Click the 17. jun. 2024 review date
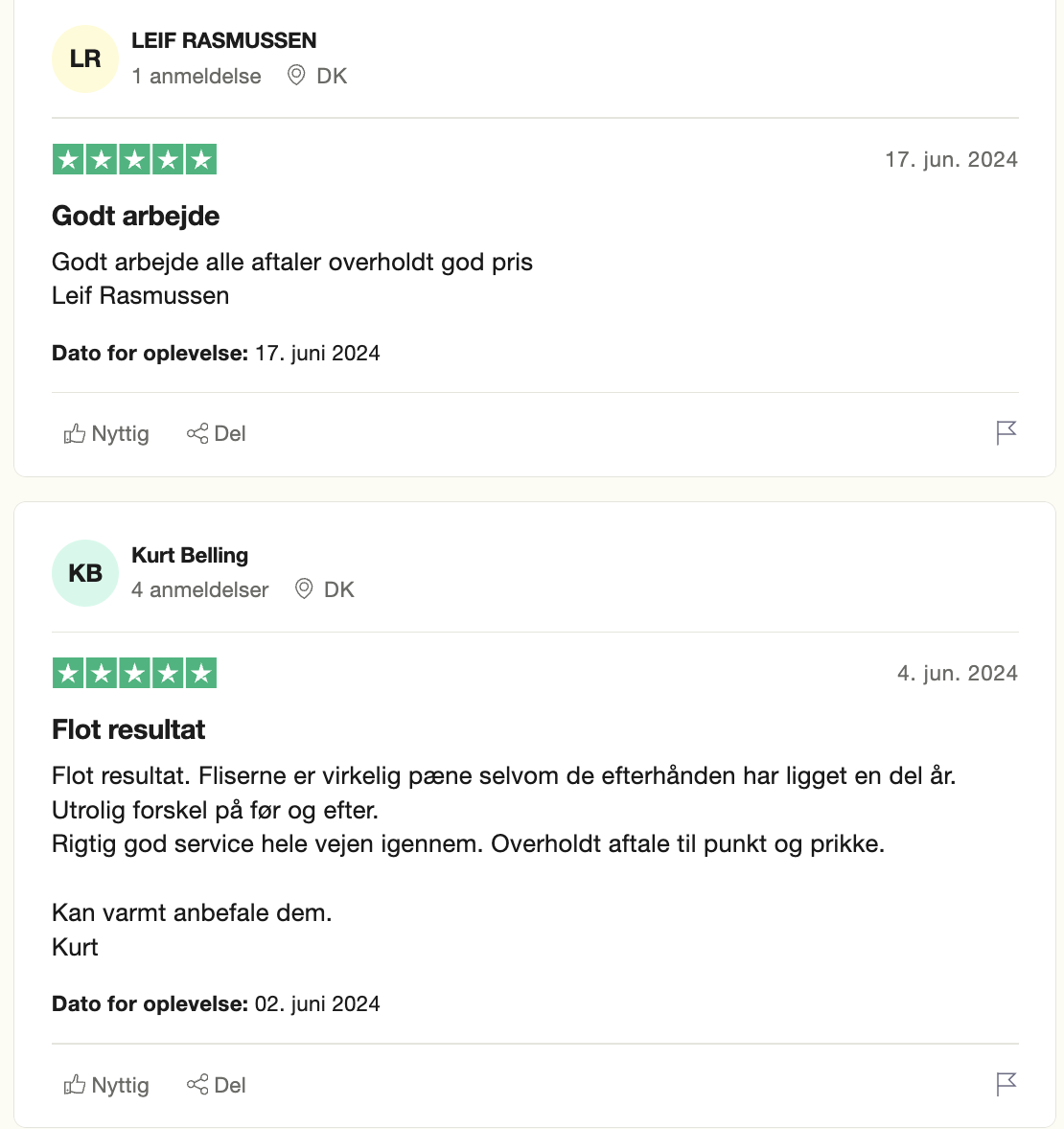 [x=951, y=159]
